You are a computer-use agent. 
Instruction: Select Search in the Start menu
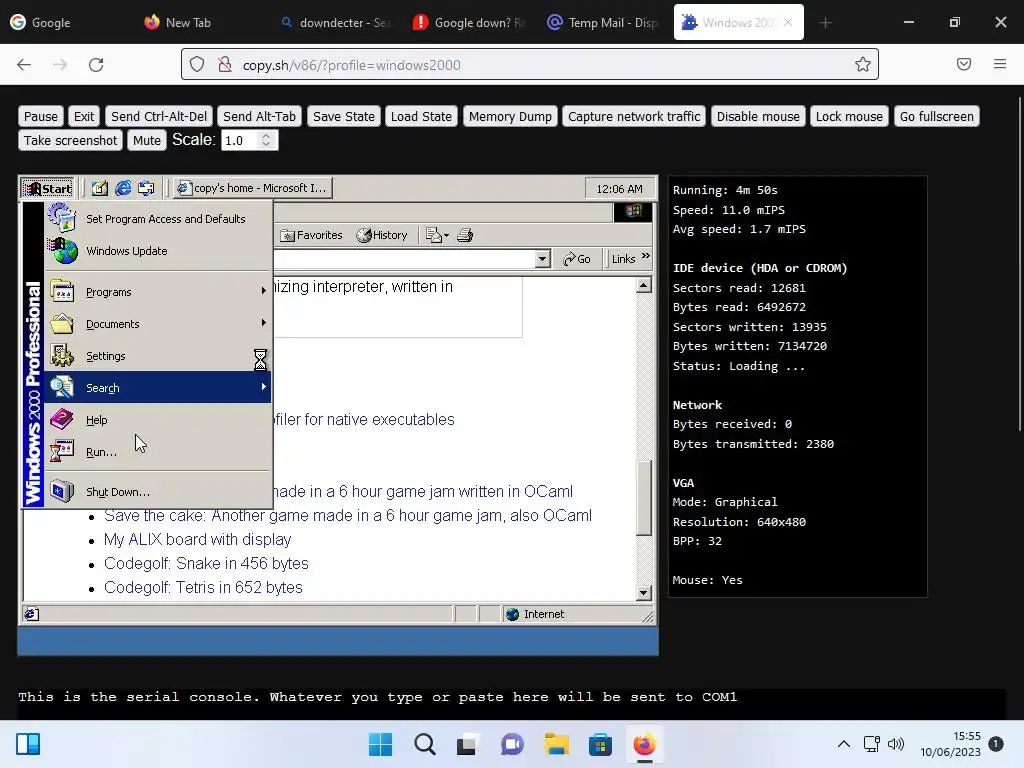158,387
